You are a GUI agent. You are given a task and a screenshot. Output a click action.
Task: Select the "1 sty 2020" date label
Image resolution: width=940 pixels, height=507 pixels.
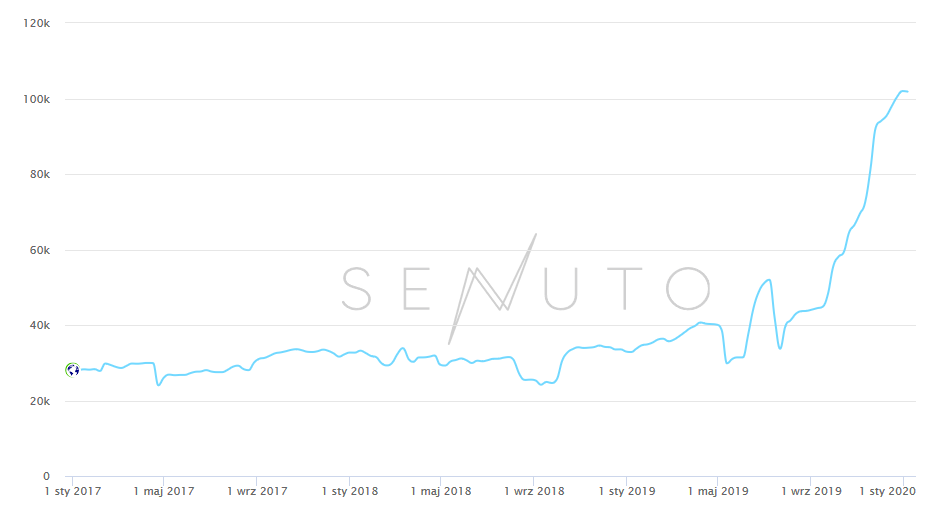(889, 492)
